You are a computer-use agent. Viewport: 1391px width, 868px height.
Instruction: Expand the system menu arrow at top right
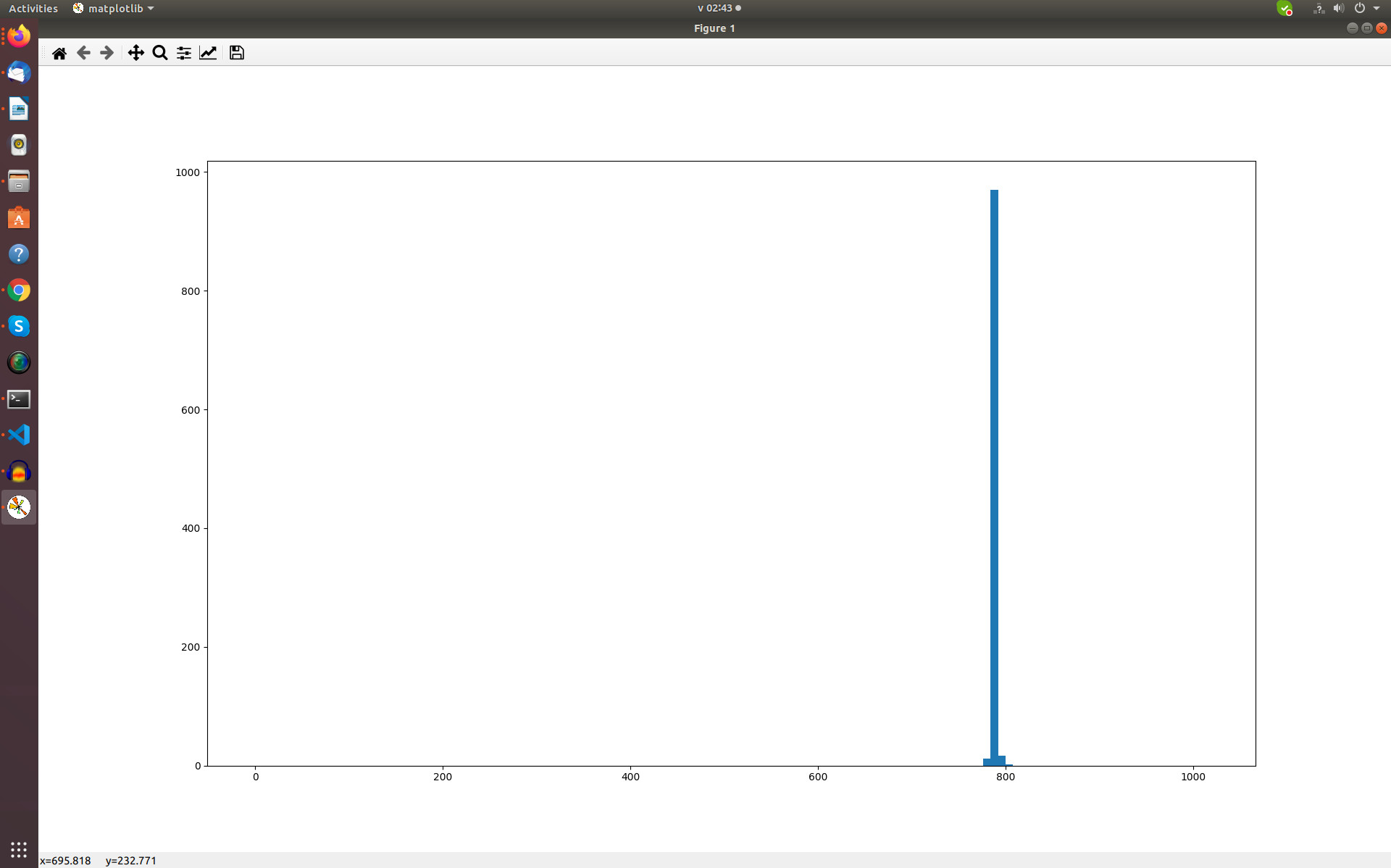click(x=1377, y=9)
